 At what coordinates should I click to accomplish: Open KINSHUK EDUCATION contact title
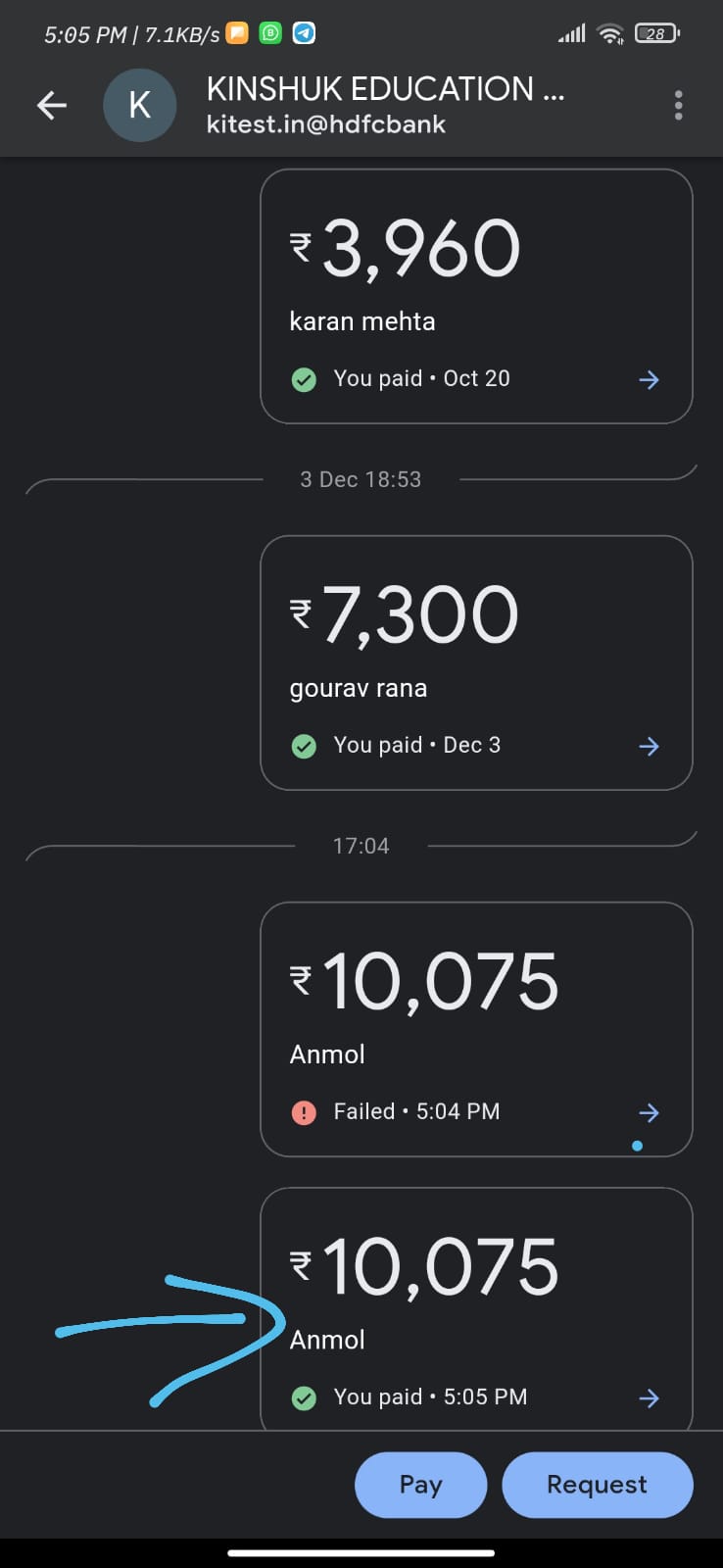point(385,89)
